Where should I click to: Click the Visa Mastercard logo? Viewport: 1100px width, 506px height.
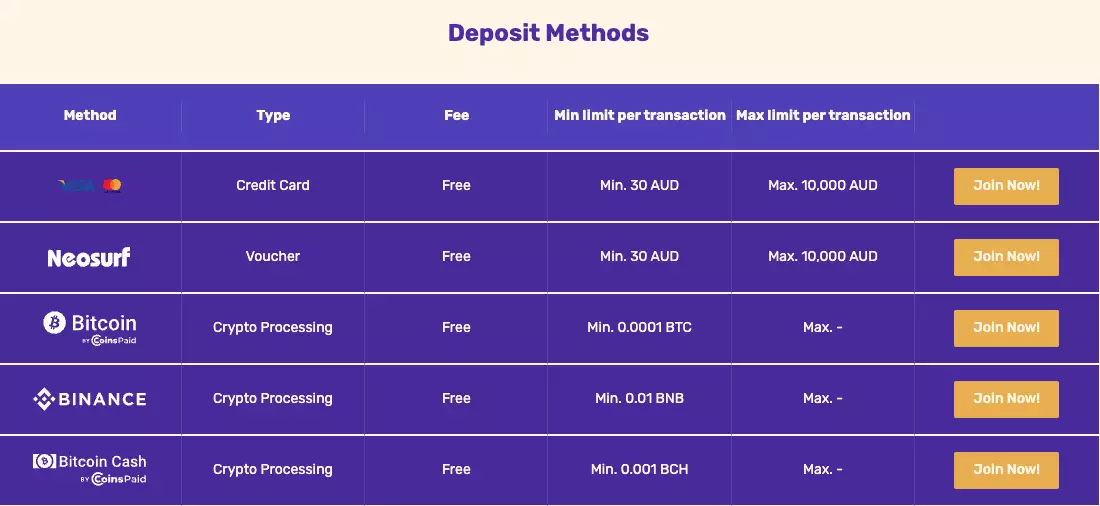[x=90, y=186]
